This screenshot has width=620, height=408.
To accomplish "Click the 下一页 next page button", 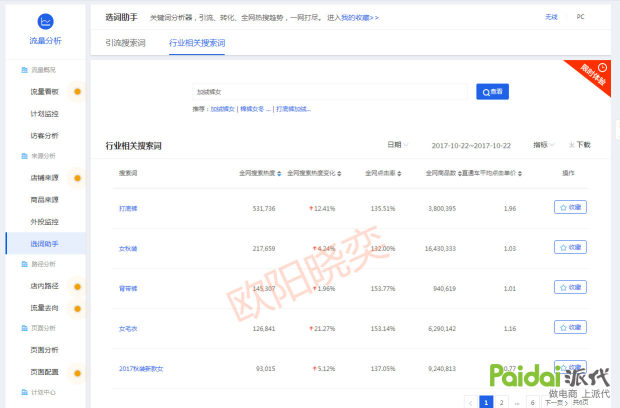I will pos(556,402).
